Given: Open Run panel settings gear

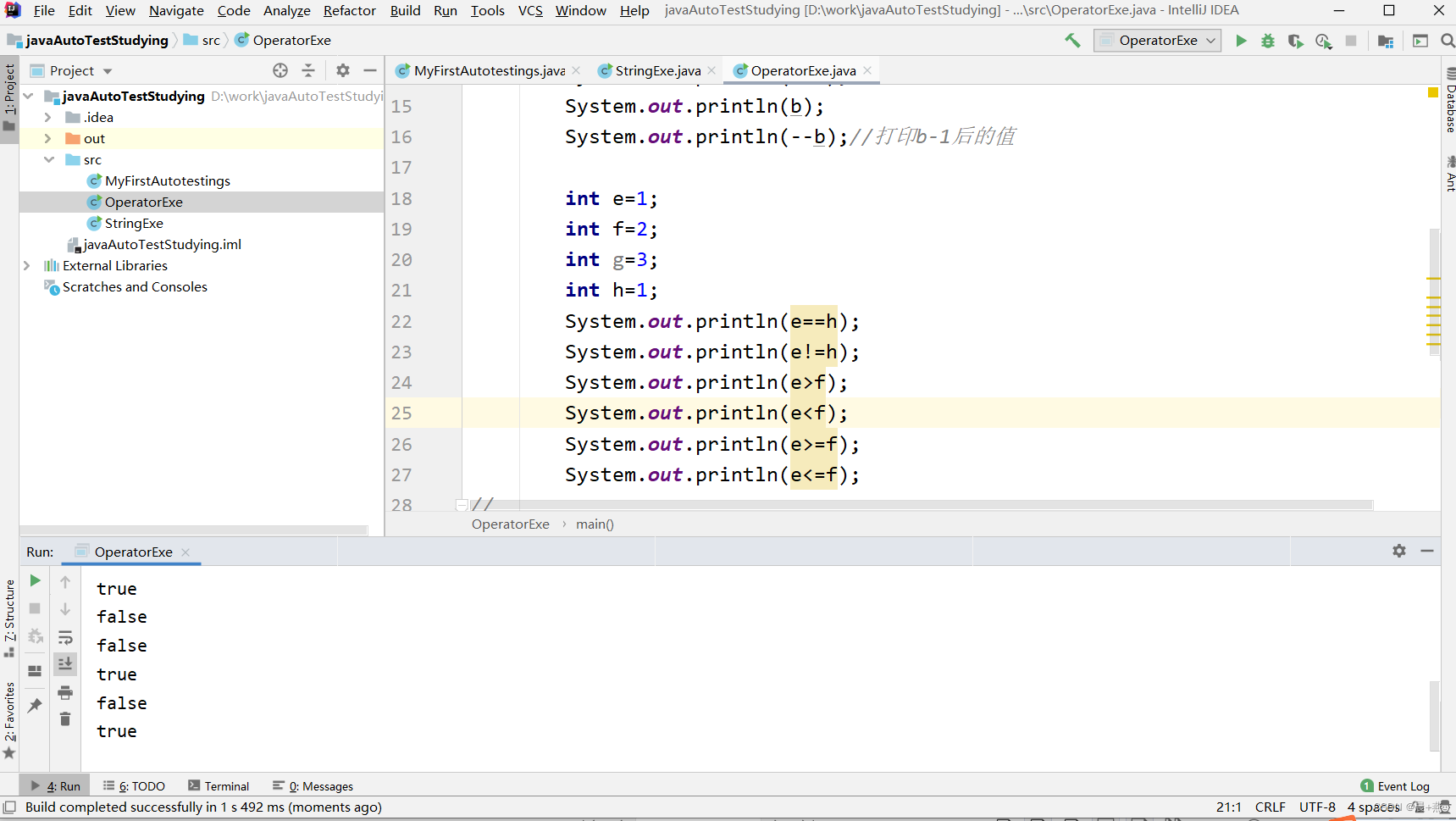Looking at the screenshot, I should (1399, 551).
